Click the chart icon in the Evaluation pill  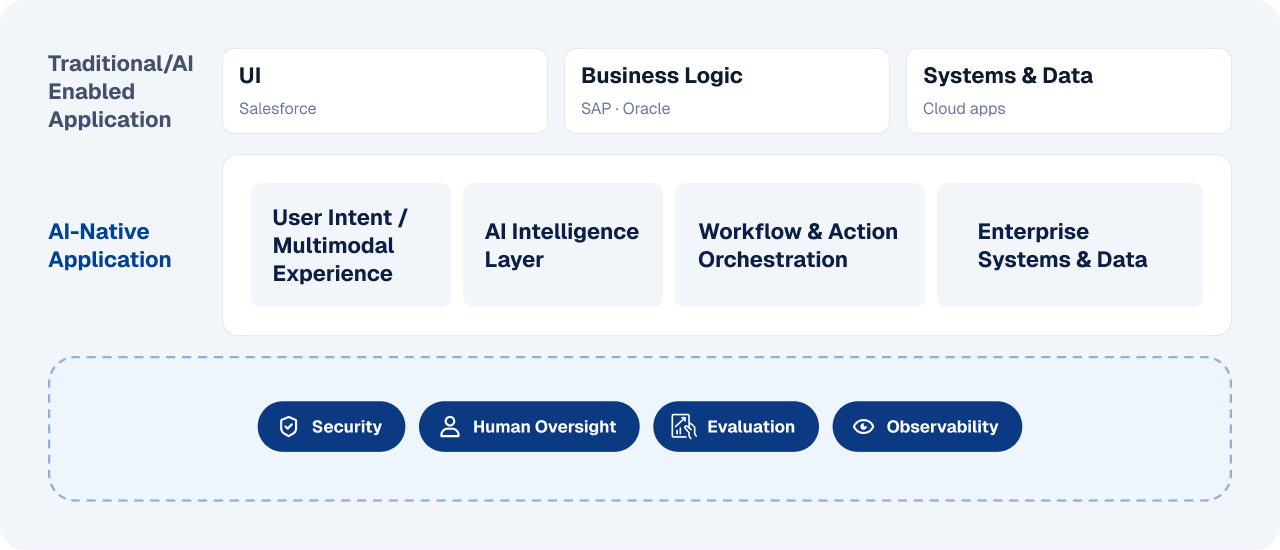pos(684,427)
